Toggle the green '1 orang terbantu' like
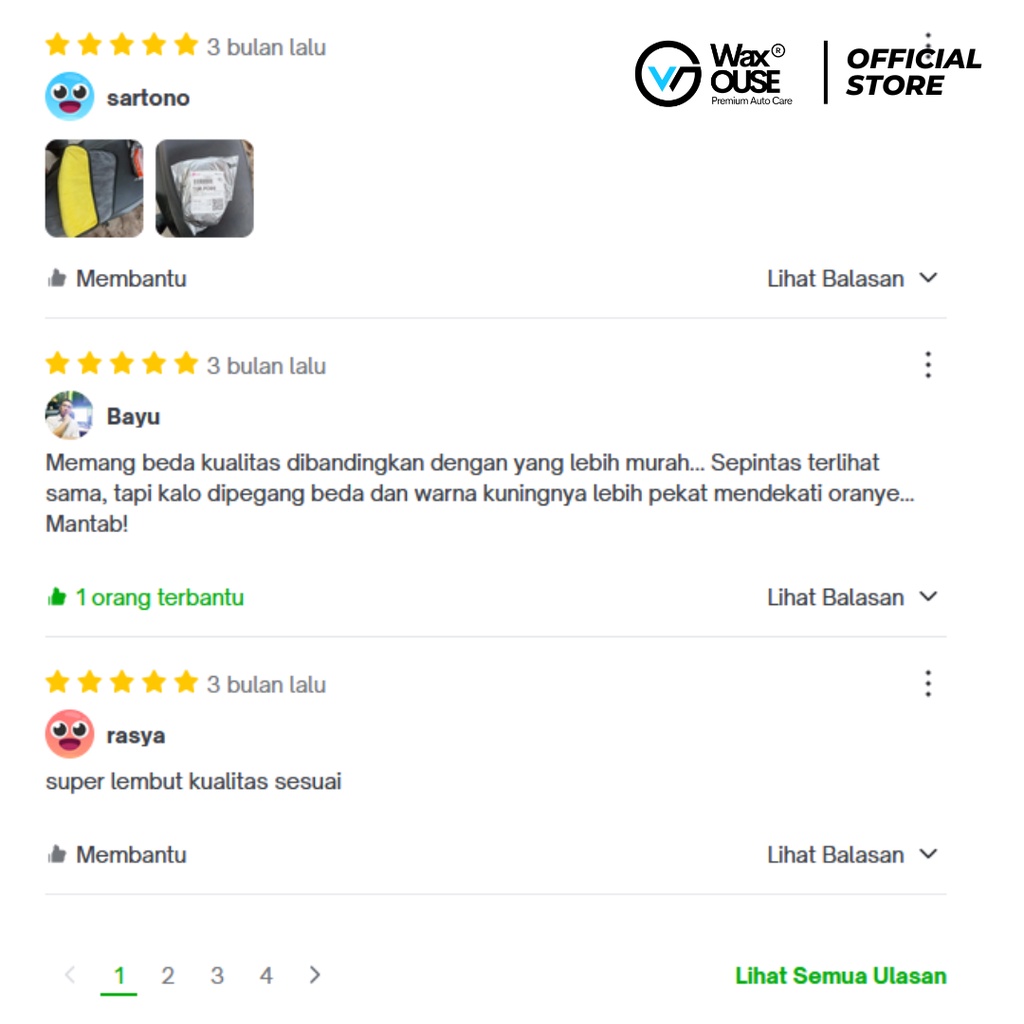The image size is (1024, 1024). [x=146, y=598]
